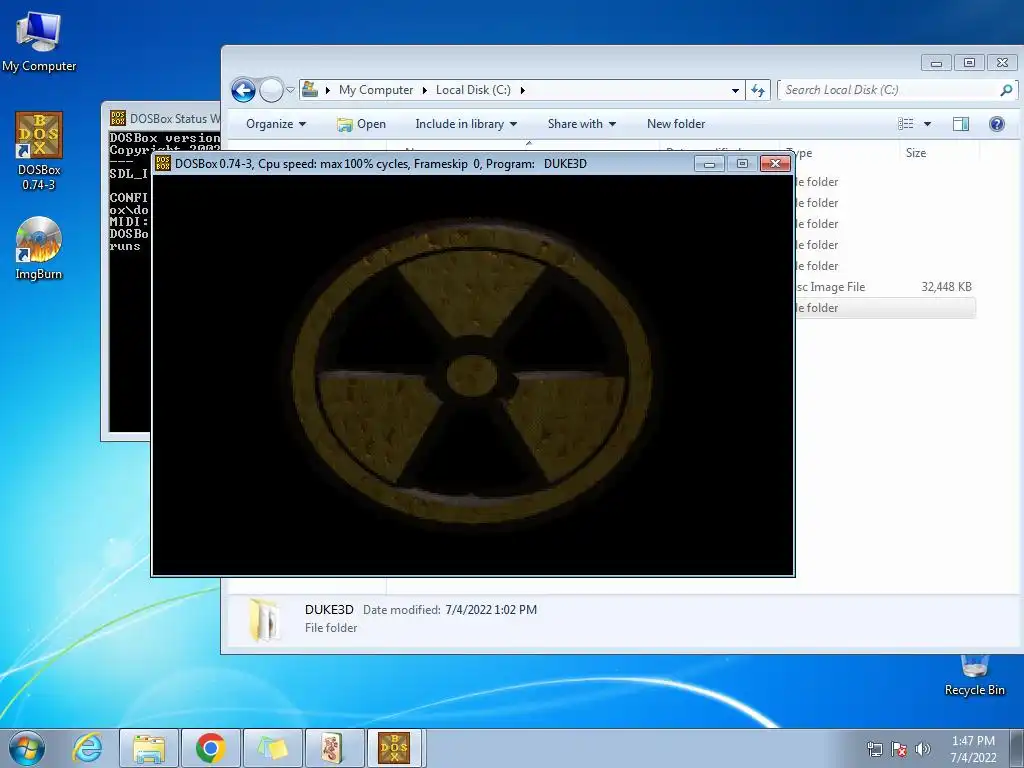Create a New folder from the toolbar

676,124
